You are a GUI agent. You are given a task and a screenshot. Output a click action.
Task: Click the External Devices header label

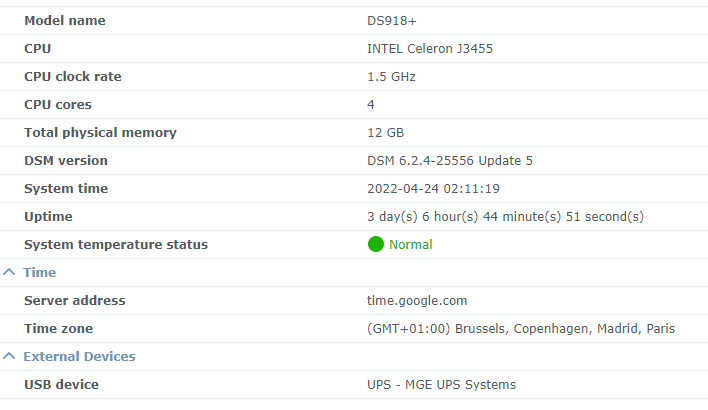[79, 356]
